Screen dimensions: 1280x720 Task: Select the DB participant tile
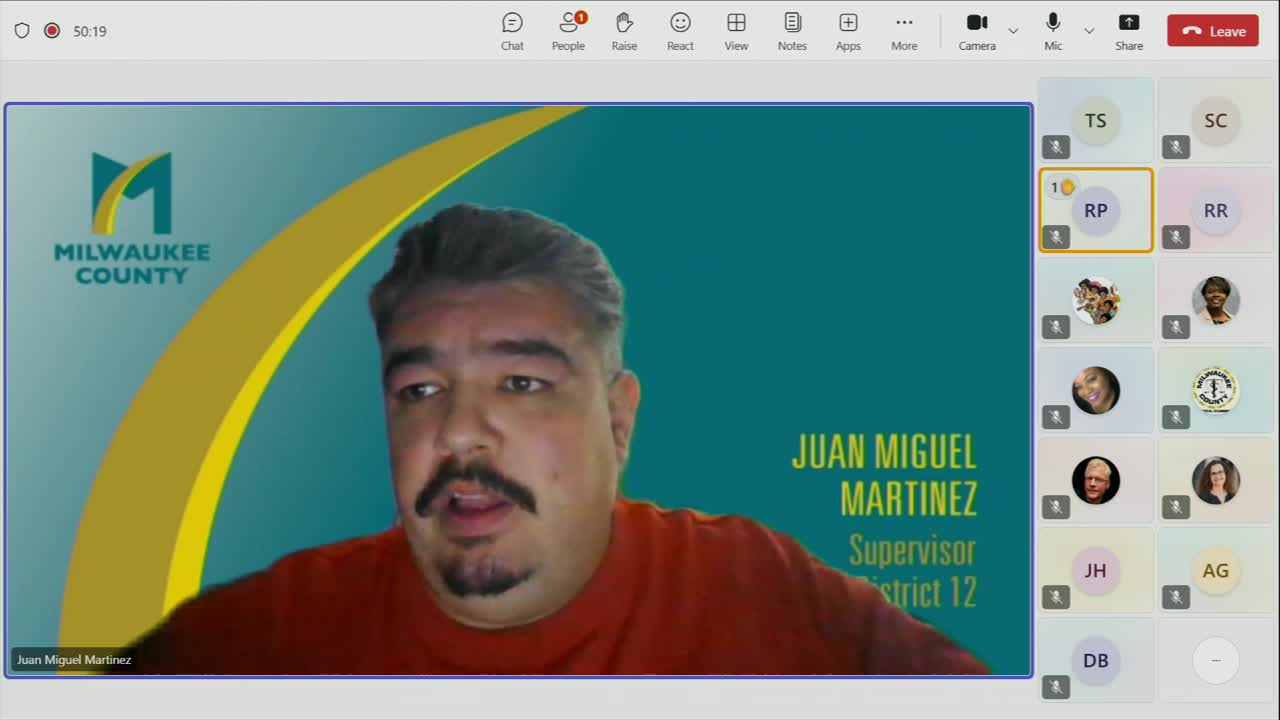coord(1096,660)
